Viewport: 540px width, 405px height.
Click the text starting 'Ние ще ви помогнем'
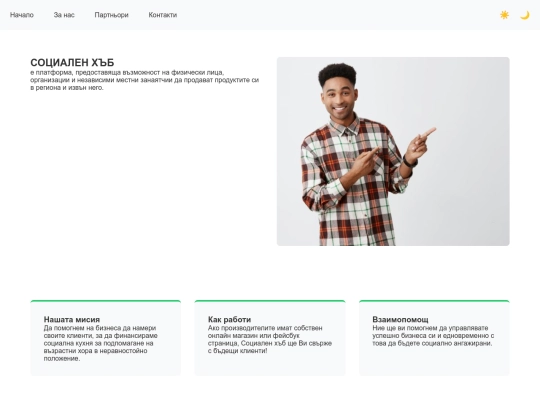[x=433, y=335]
